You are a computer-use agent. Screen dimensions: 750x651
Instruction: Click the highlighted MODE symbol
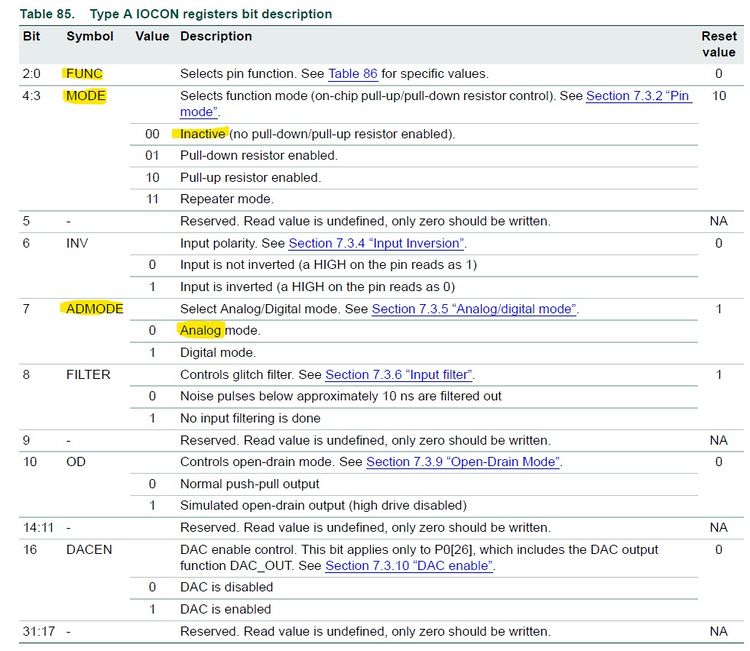[86, 96]
